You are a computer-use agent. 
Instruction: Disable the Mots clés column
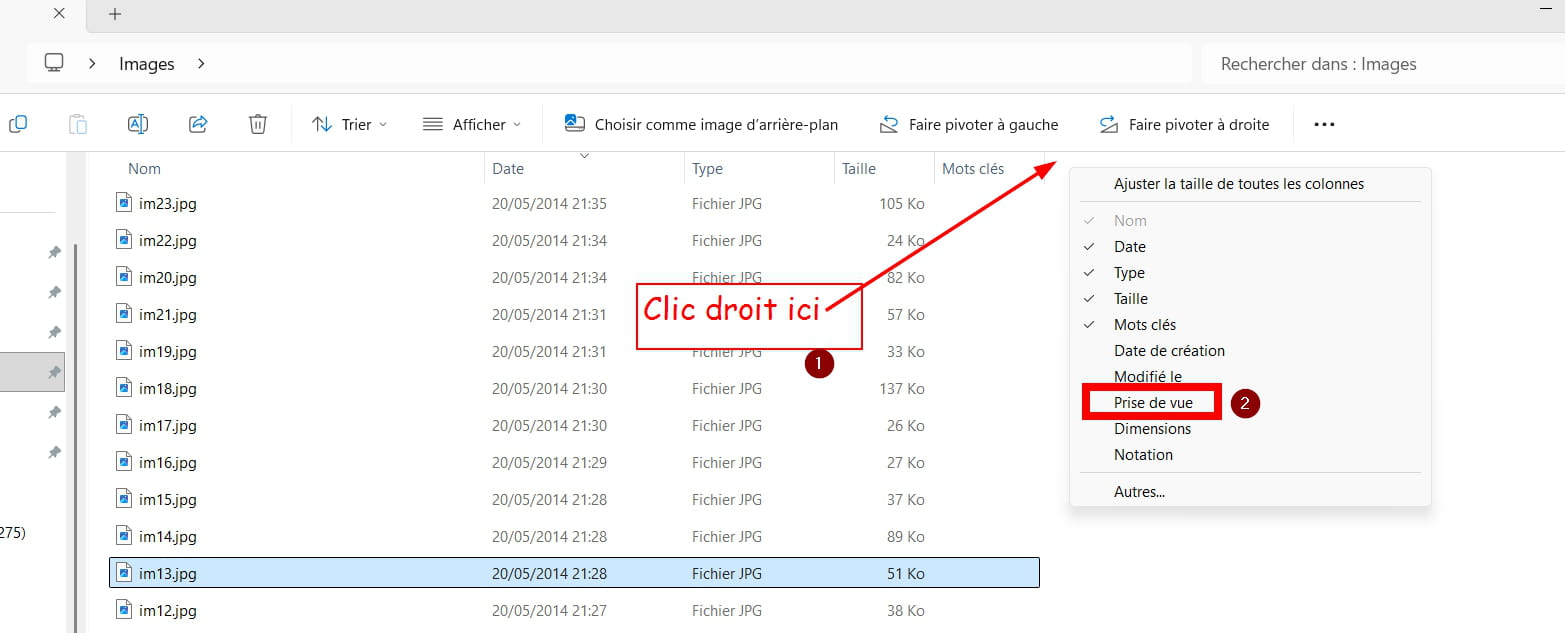click(x=1144, y=325)
